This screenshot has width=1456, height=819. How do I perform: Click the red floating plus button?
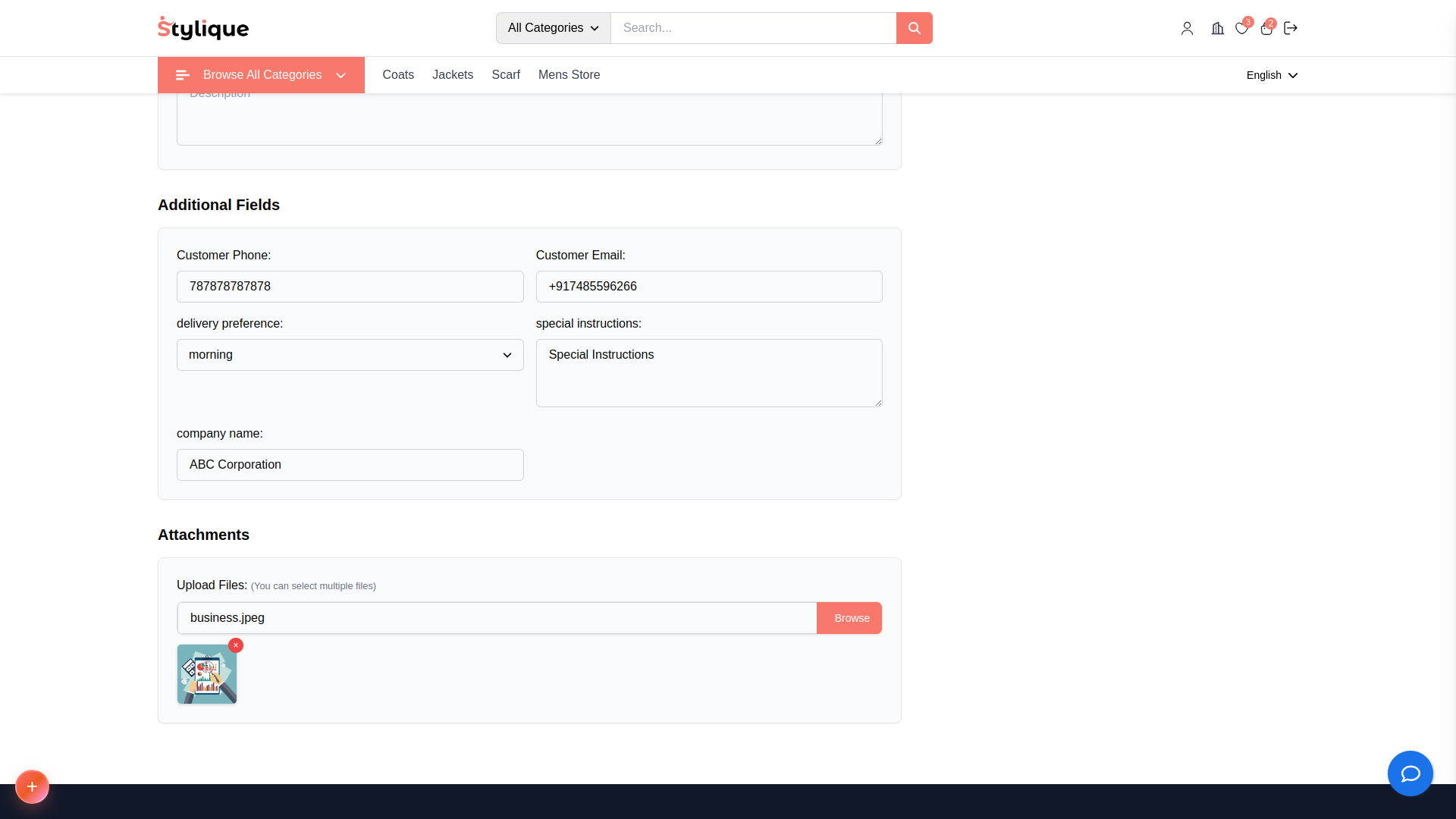pos(32,786)
